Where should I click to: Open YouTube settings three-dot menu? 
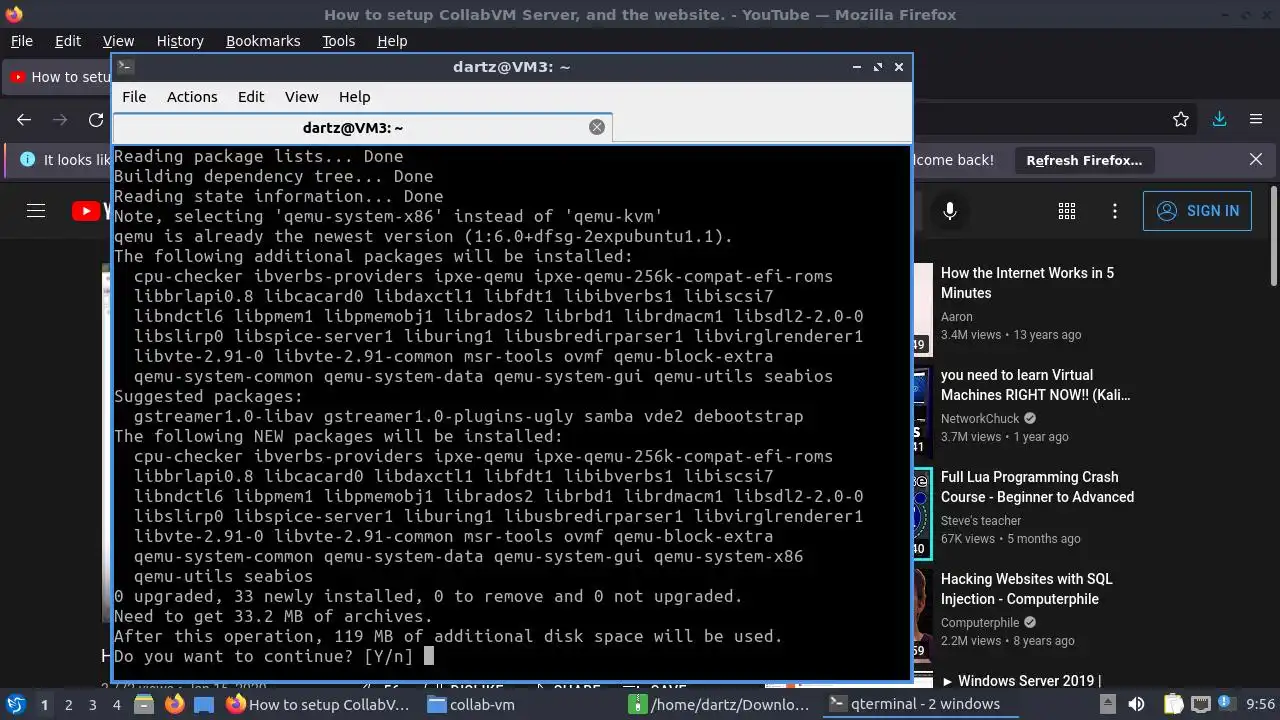click(1115, 211)
